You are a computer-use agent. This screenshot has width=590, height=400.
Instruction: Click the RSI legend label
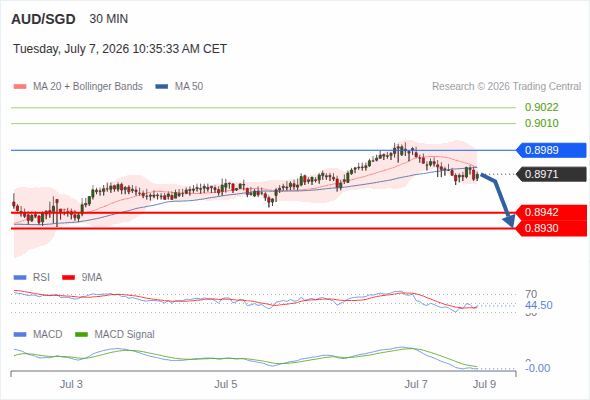41,277
